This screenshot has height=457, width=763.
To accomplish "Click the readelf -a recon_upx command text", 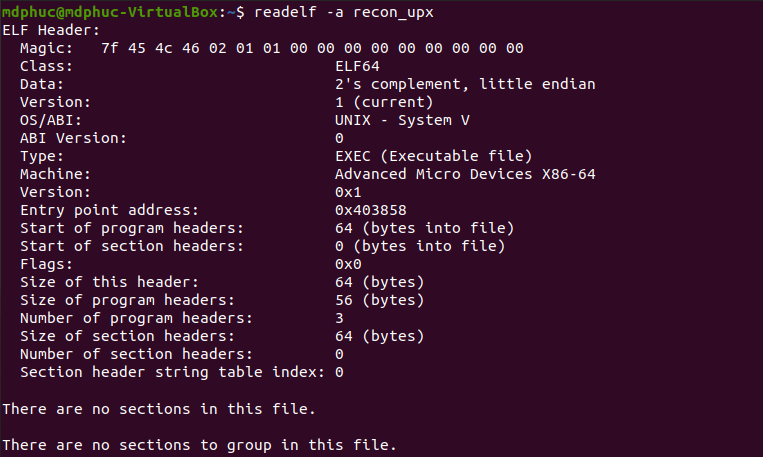I will 344,12.
